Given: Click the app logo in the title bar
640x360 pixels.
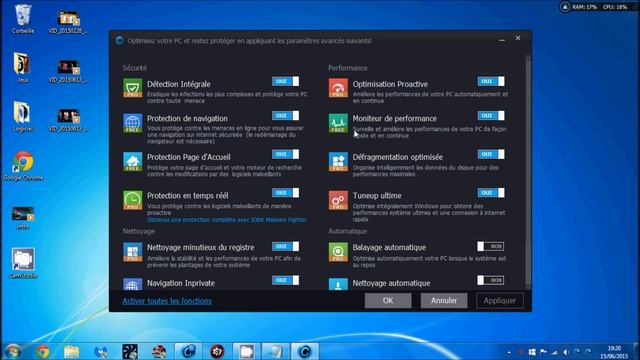Looking at the screenshot, I should click(119, 40).
